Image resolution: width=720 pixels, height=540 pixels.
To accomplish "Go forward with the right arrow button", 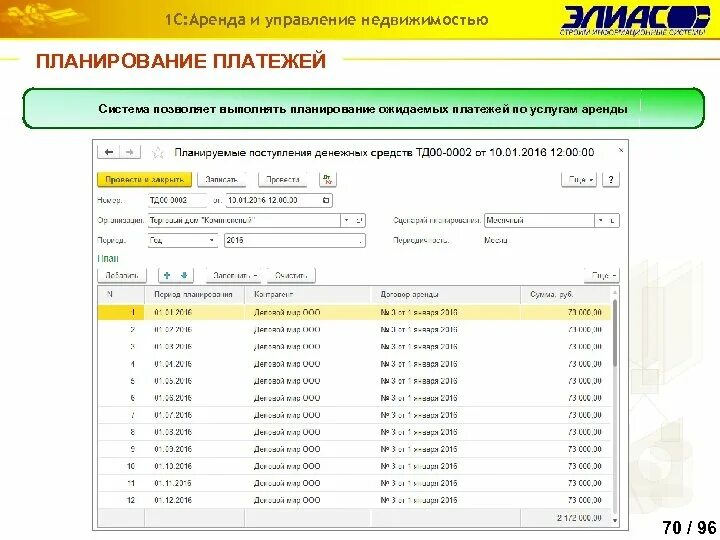I will point(130,152).
